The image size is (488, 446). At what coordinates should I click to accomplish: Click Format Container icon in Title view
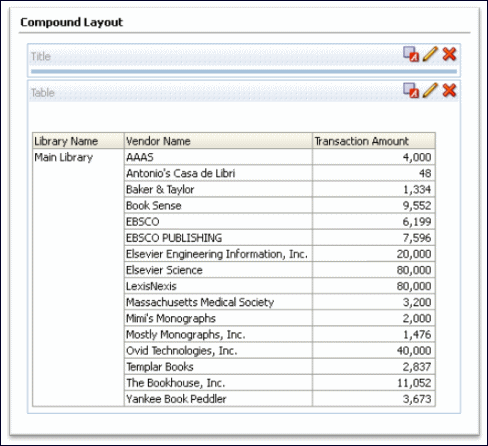click(411, 54)
